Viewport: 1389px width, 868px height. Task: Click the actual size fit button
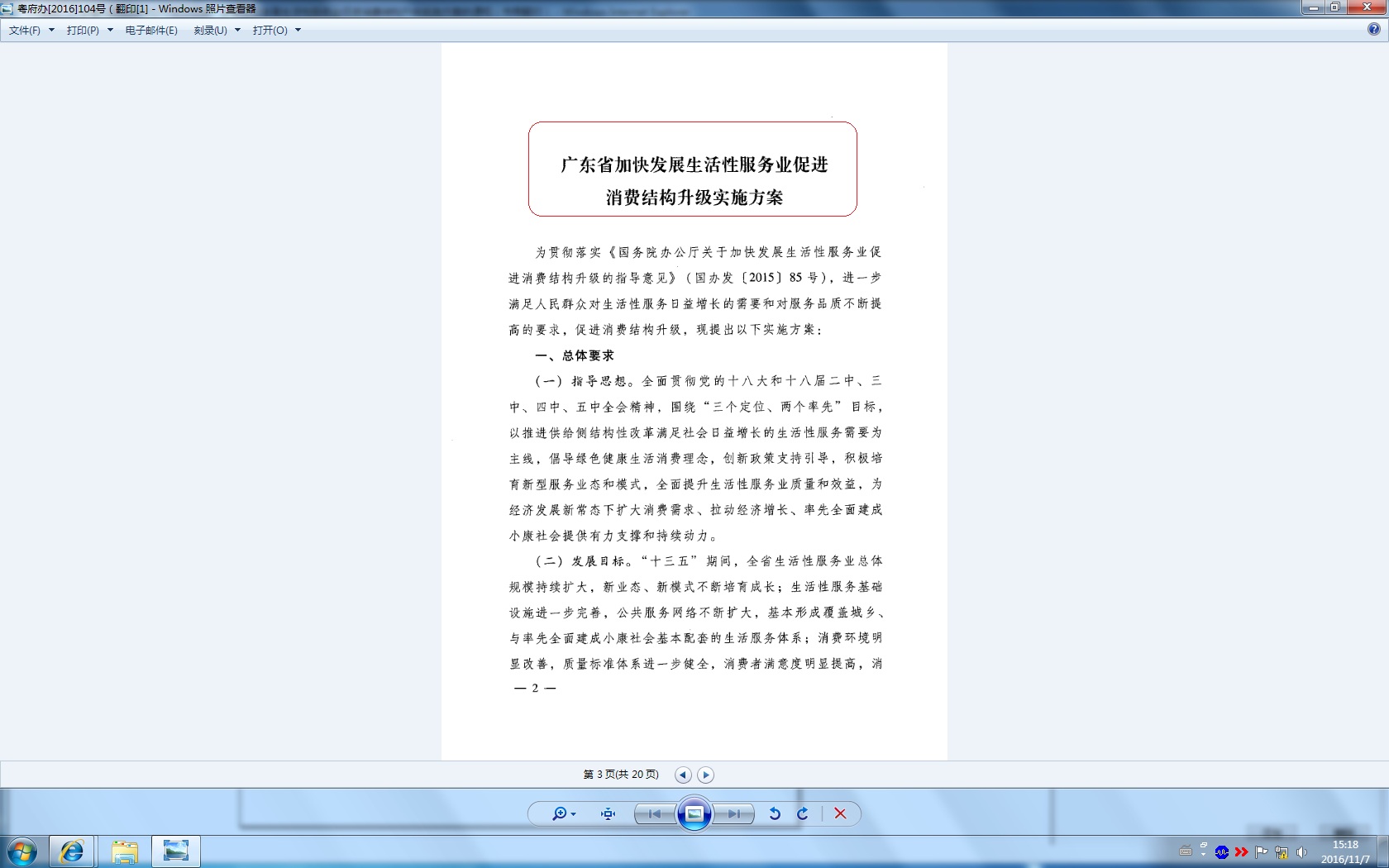[609, 814]
